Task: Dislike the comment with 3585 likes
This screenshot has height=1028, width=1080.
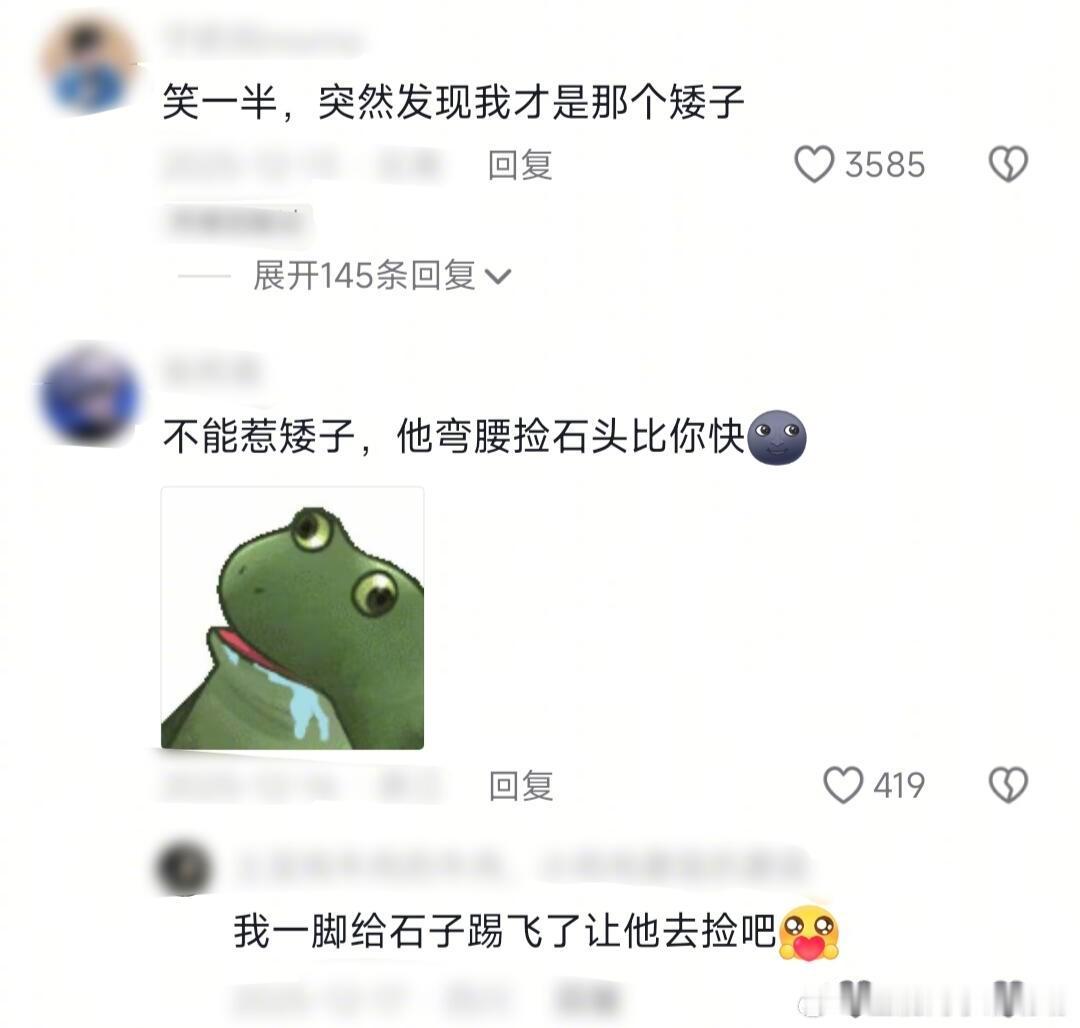Action: [x=1008, y=165]
